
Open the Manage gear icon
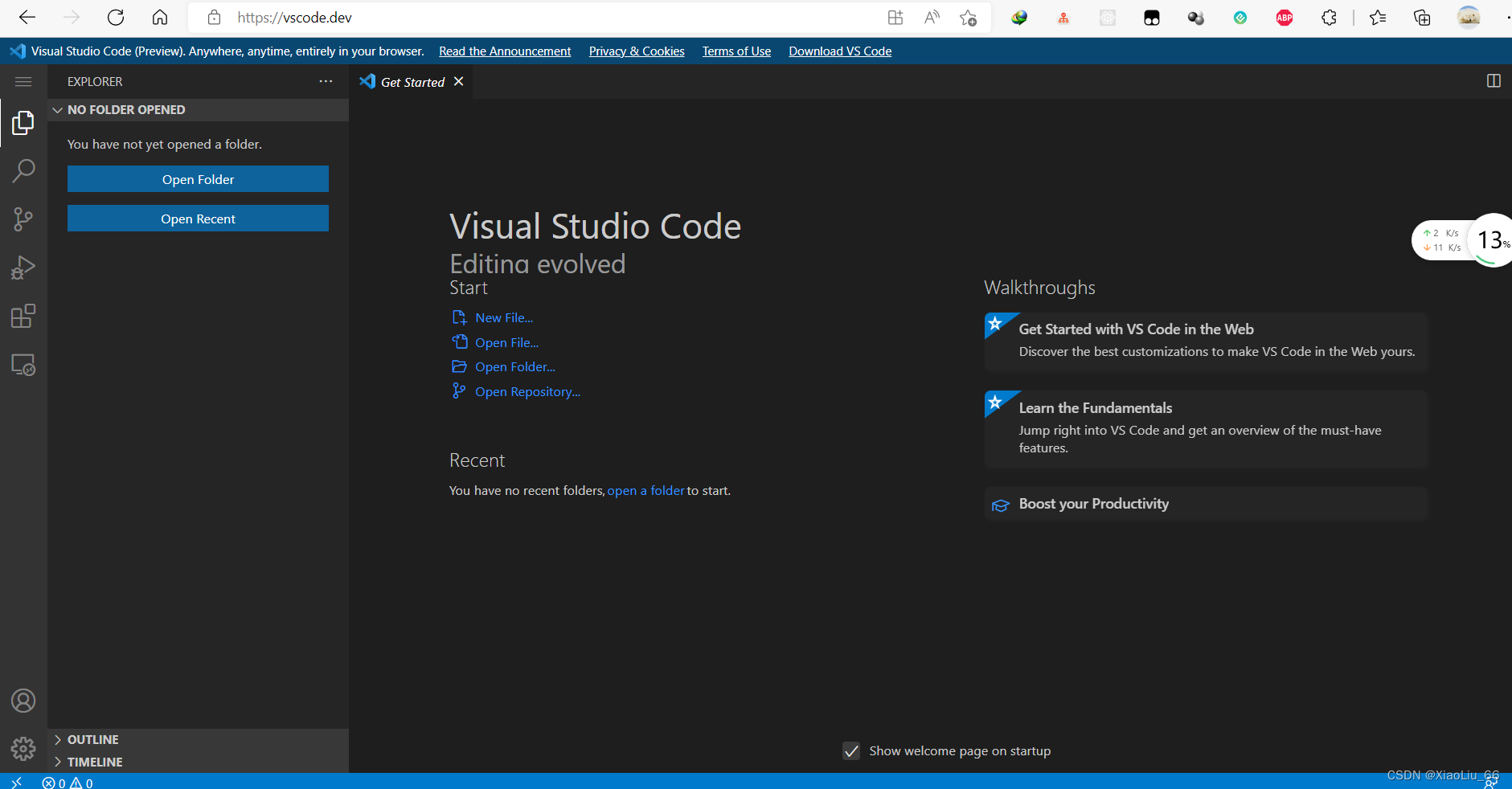[23, 748]
